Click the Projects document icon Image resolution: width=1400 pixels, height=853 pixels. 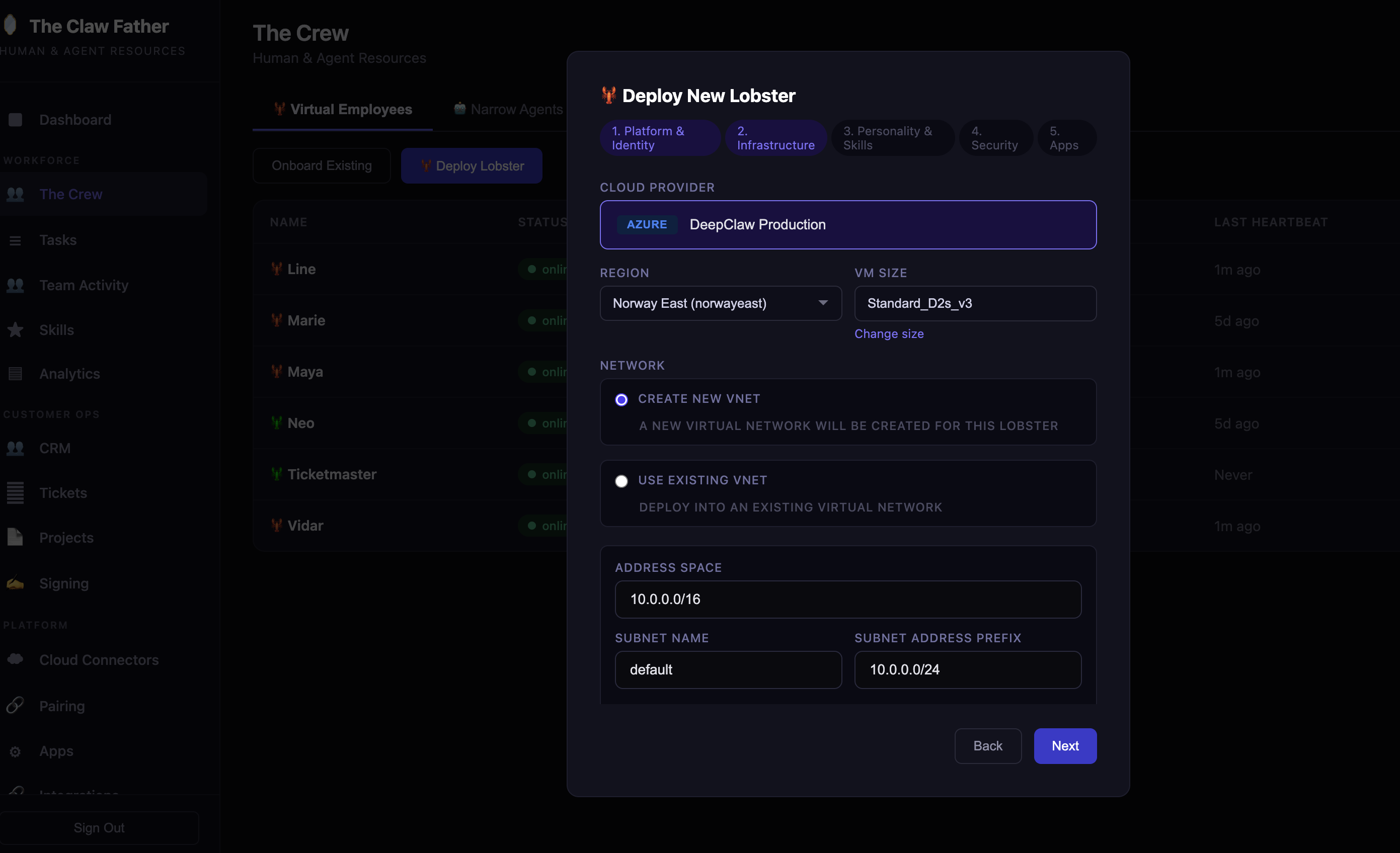click(x=15, y=537)
